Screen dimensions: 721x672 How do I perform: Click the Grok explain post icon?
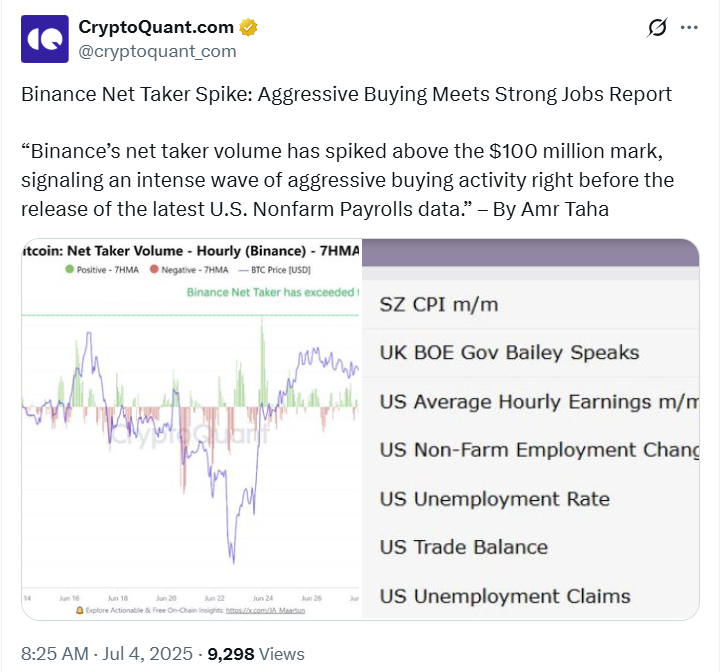pyautogui.click(x=657, y=28)
